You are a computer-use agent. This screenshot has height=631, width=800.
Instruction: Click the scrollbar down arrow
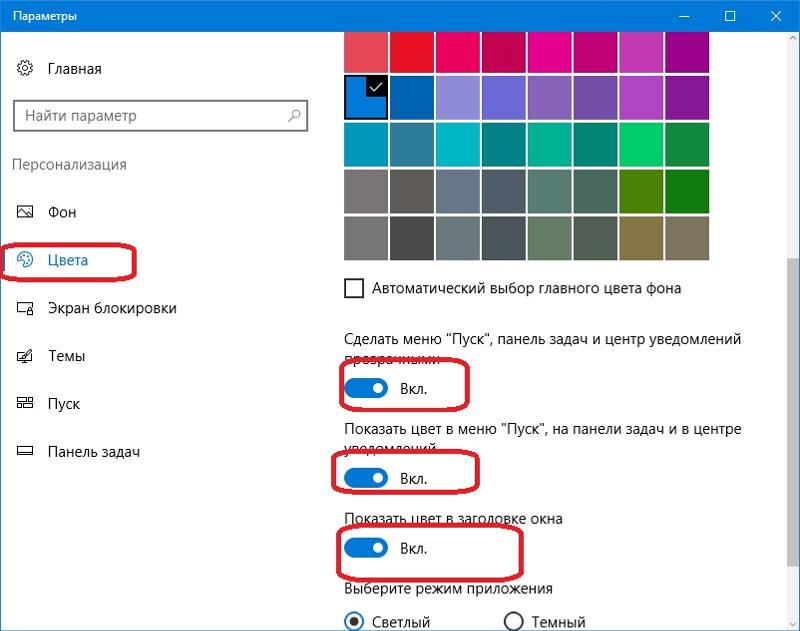(x=793, y=623)
